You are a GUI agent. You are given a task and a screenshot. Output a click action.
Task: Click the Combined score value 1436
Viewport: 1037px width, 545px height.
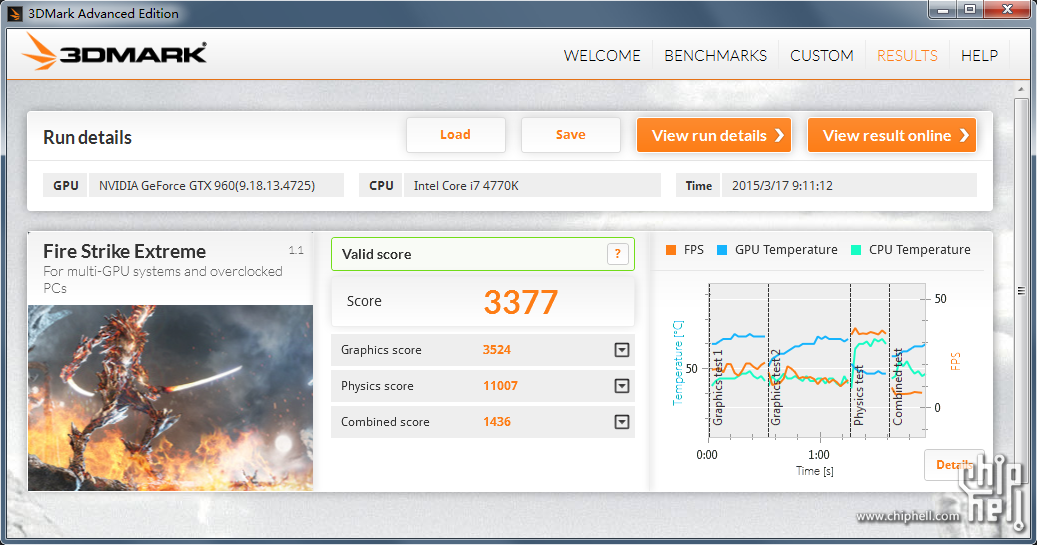pyautogui.click(x=497, y=422)
